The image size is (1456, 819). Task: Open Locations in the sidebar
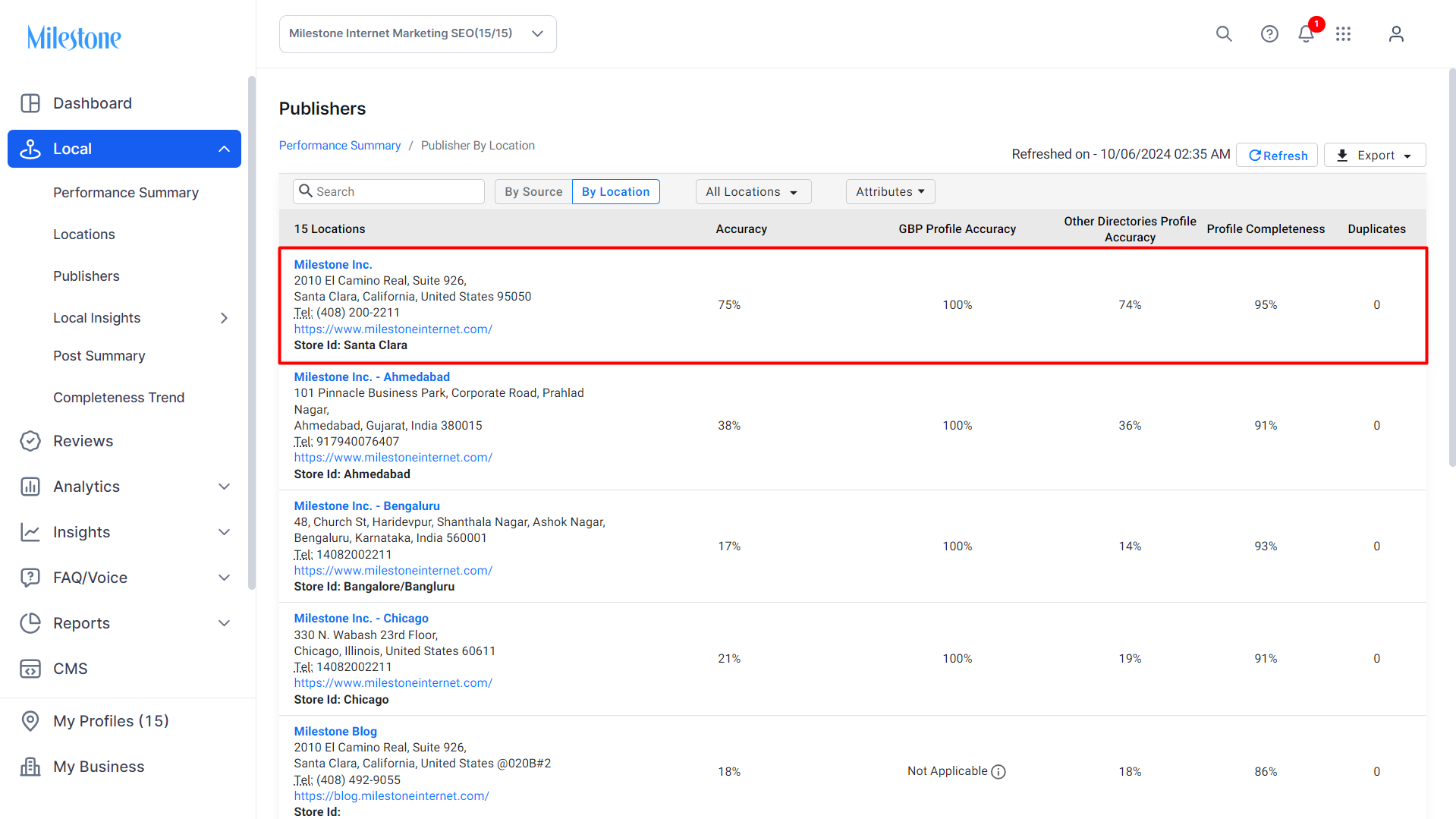[x=84, y=235]
